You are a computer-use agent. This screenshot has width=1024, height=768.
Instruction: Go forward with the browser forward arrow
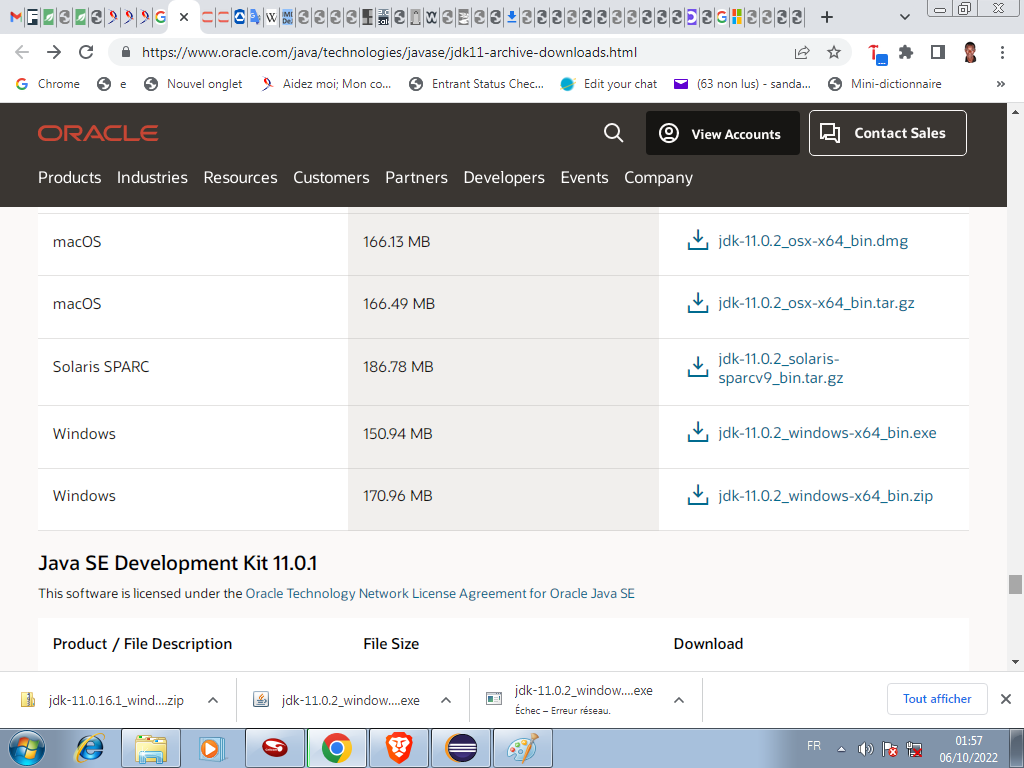pos(54,52)
